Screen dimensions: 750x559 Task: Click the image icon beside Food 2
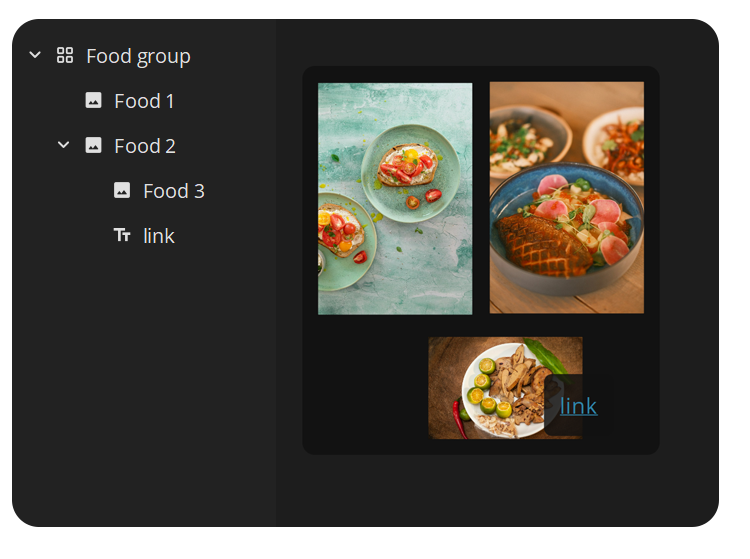[93, 145]
